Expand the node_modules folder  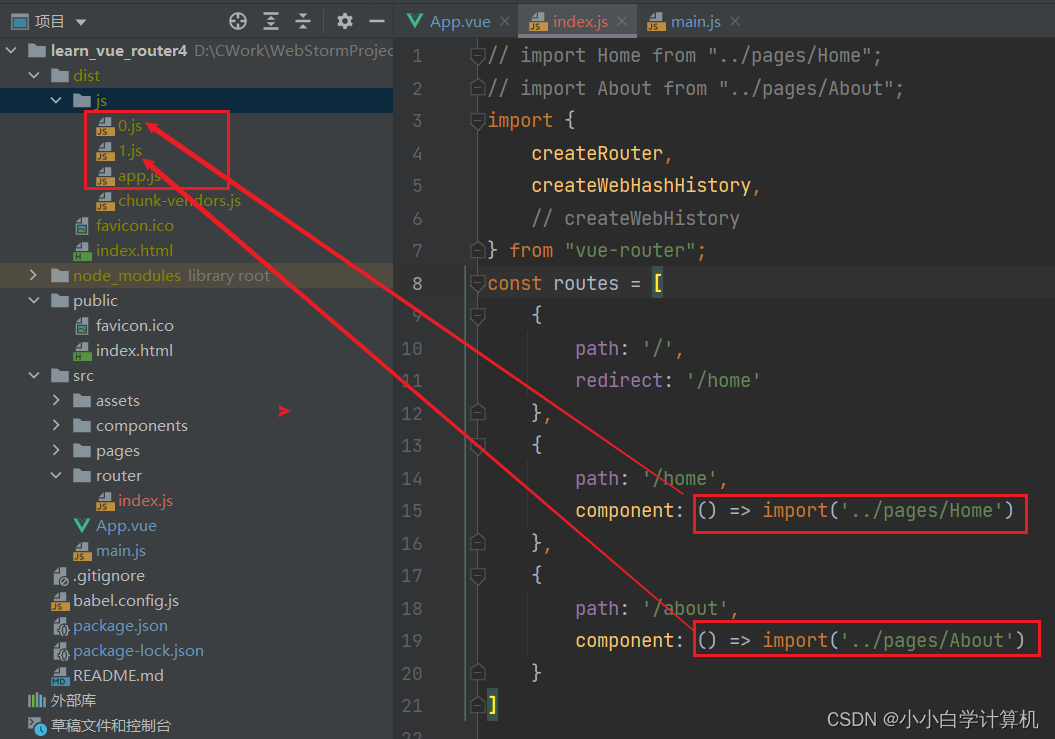[34, 275]
